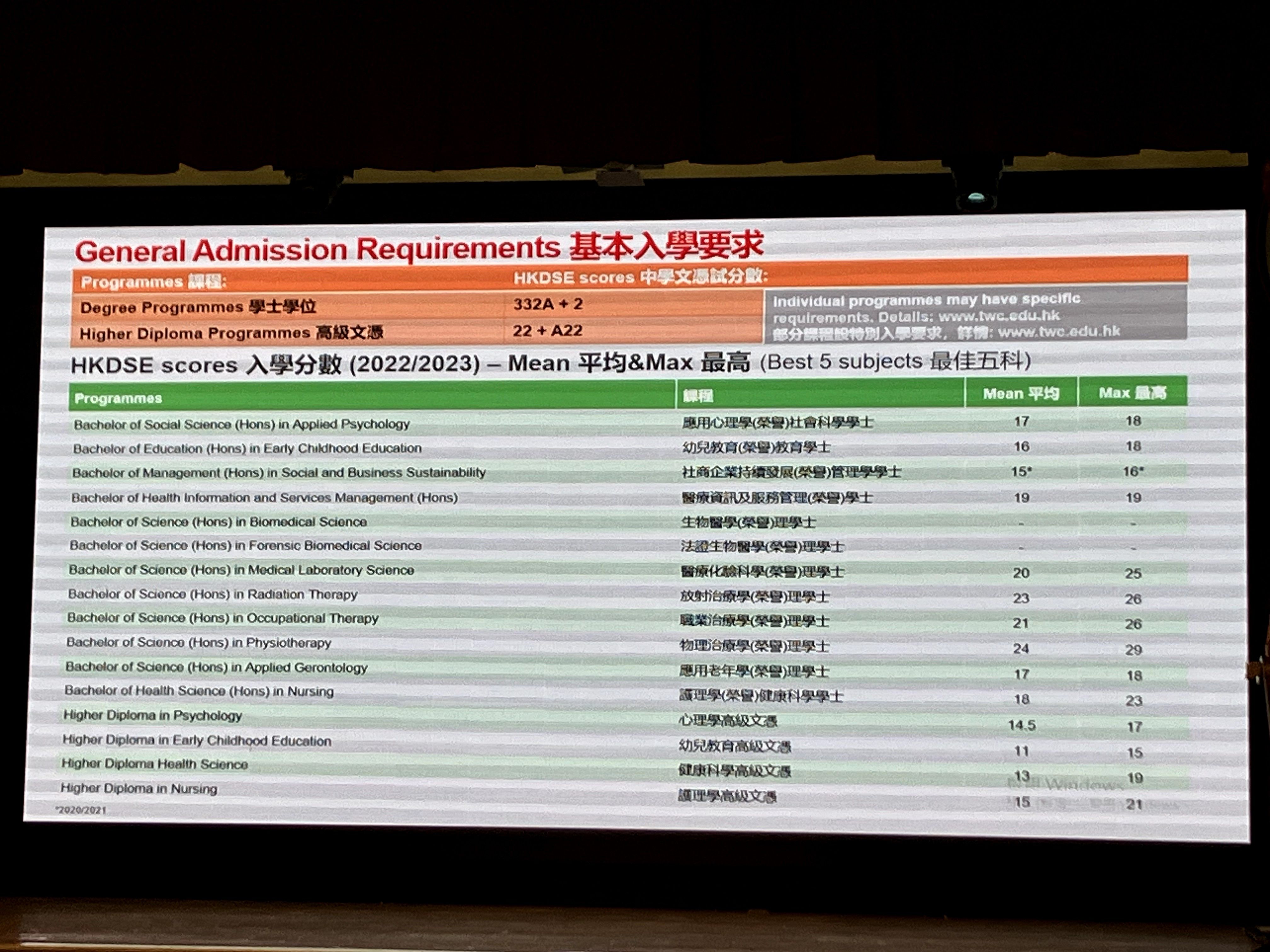Viewport: 1270px width, 952px height.
Task: Select the "Higher Diploma in Psychology" row
Action: [x=153, y=716]
